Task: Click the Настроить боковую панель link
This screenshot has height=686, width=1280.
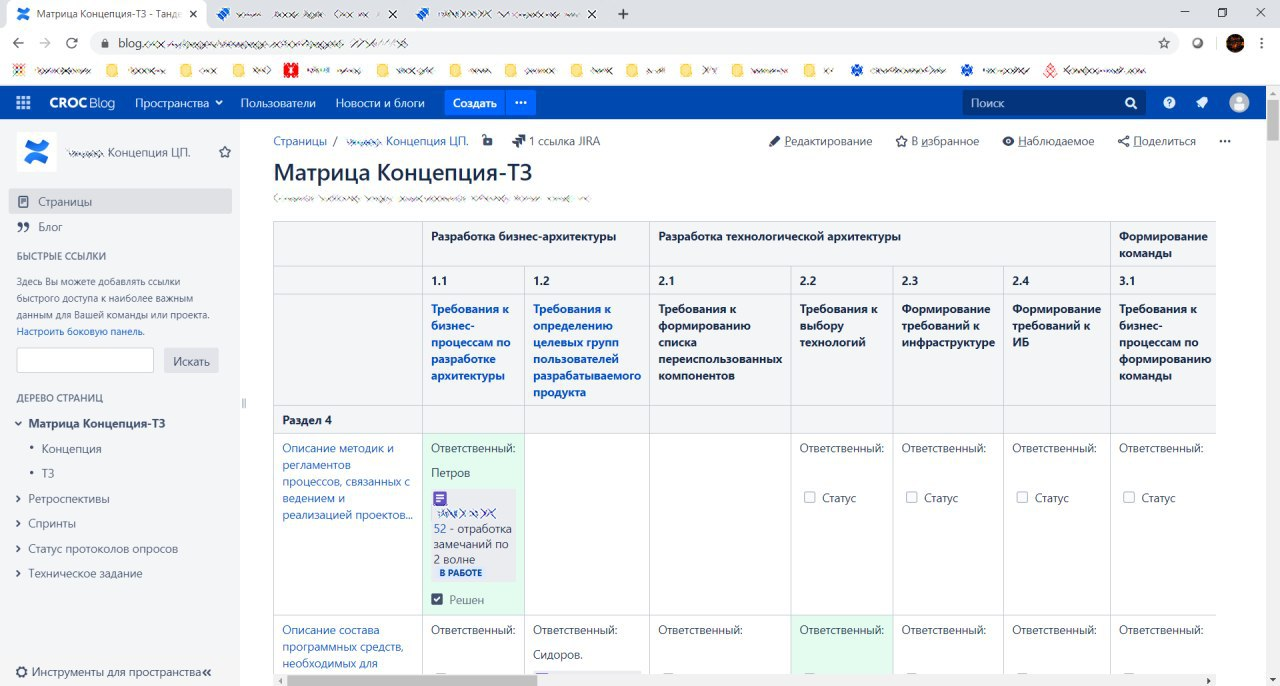Action: 81,331
